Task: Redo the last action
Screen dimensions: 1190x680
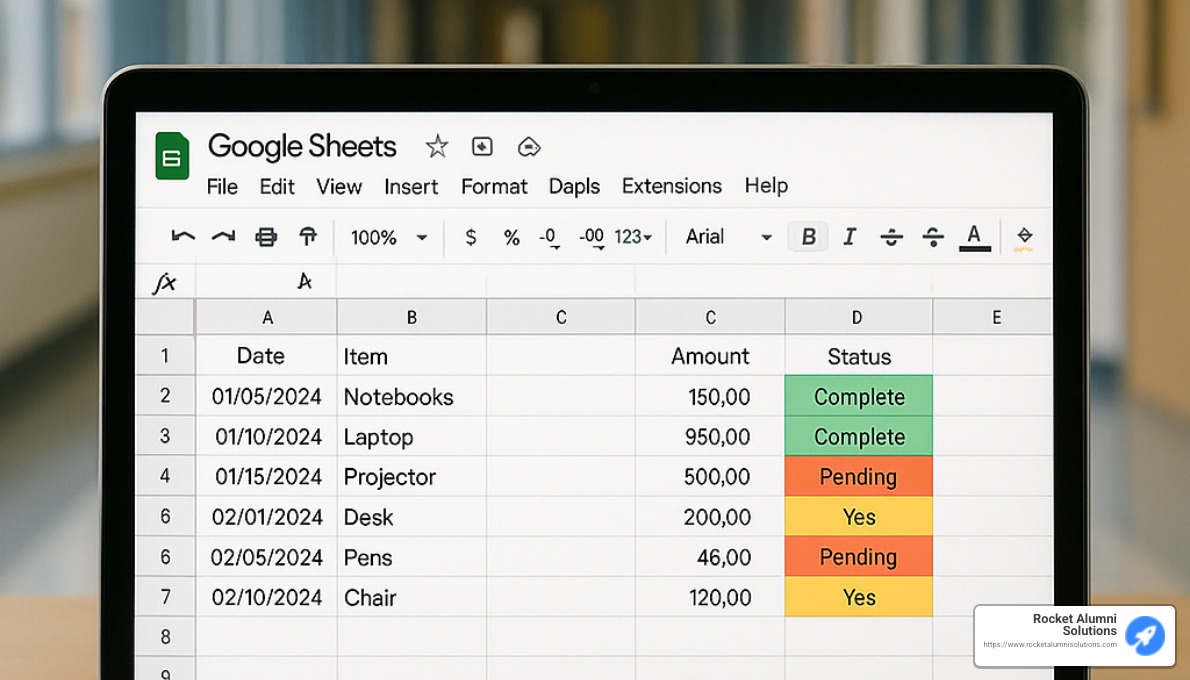Action: tap(223, 237)
